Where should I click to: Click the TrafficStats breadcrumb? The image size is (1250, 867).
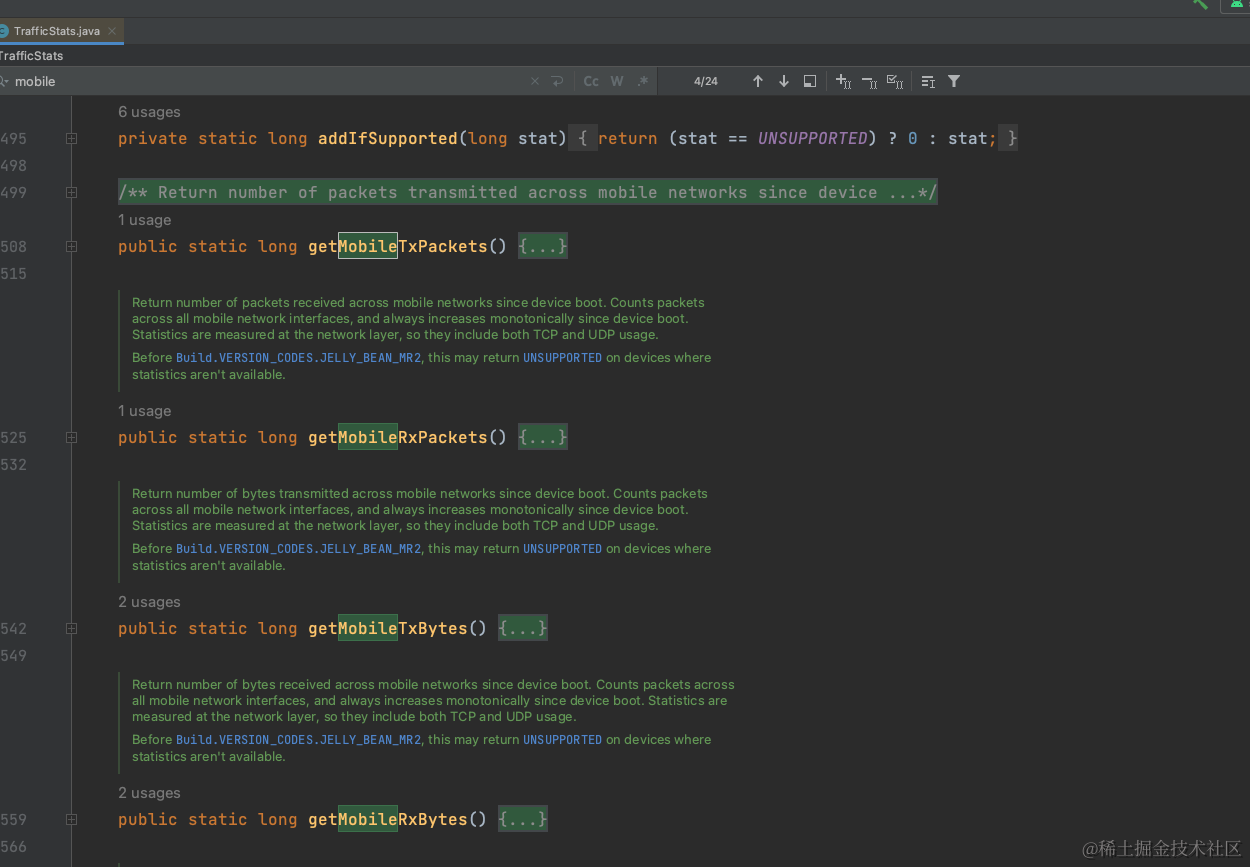pyautogui.click(x=31, y=56)
